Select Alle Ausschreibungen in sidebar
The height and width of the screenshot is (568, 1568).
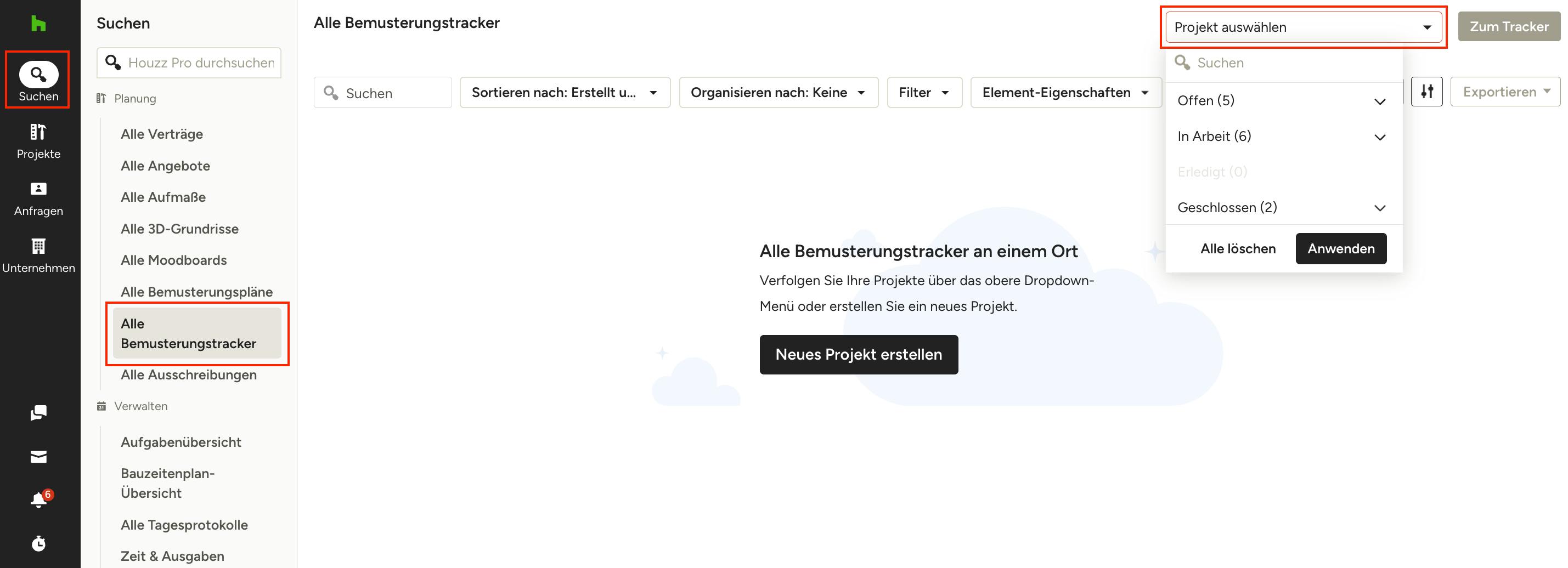188,374
